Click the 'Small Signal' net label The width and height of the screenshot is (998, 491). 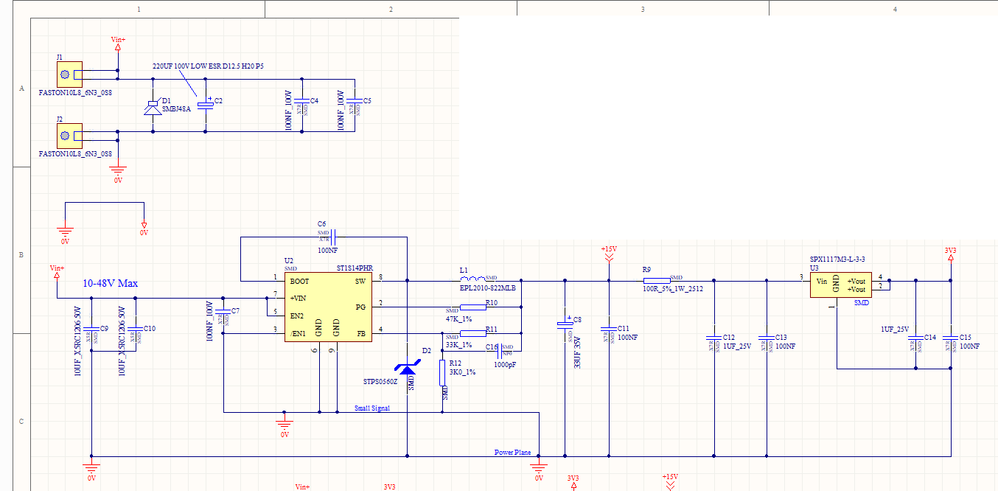point(372,408)
